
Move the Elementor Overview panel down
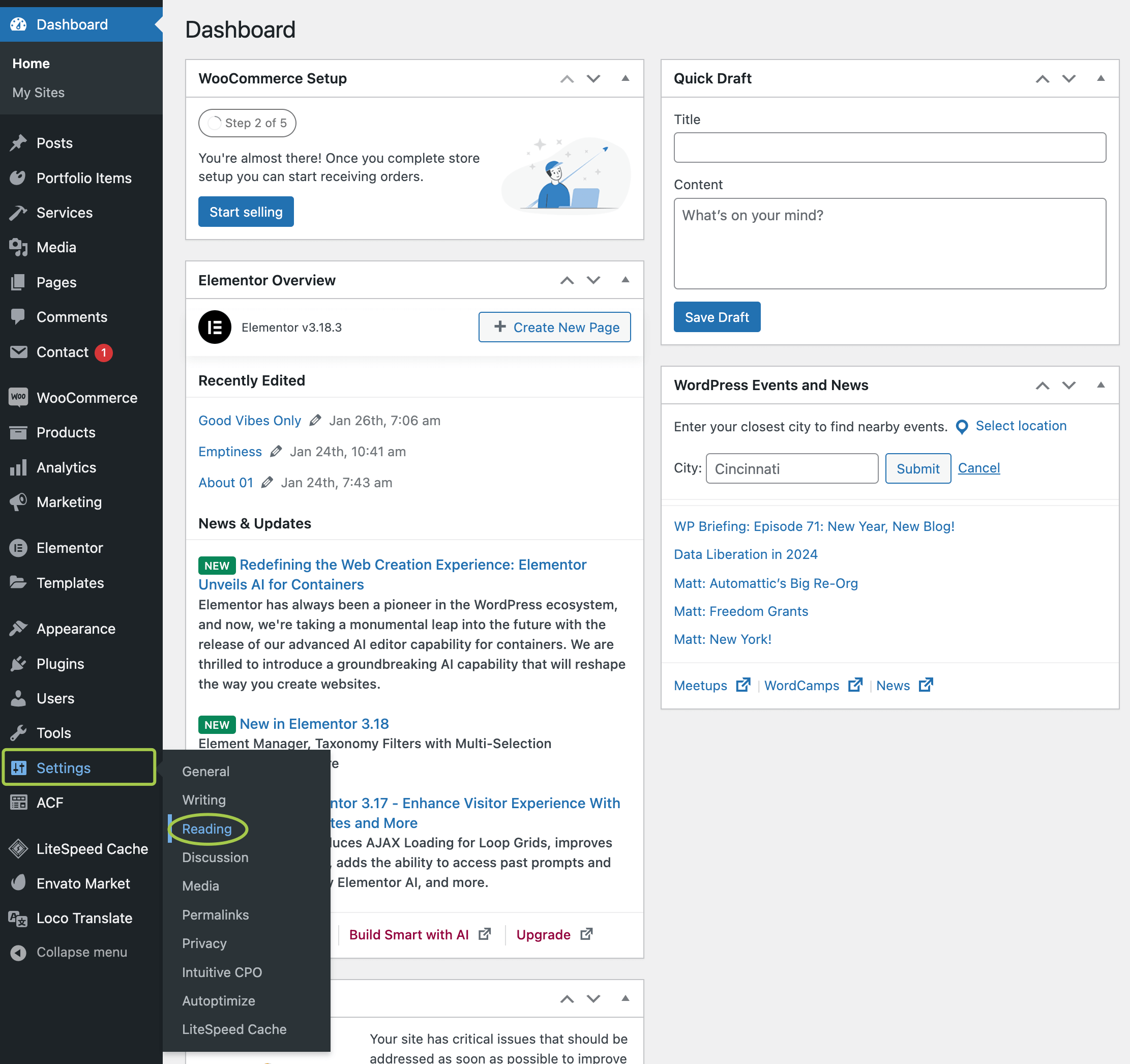click(x=593, y=280)
